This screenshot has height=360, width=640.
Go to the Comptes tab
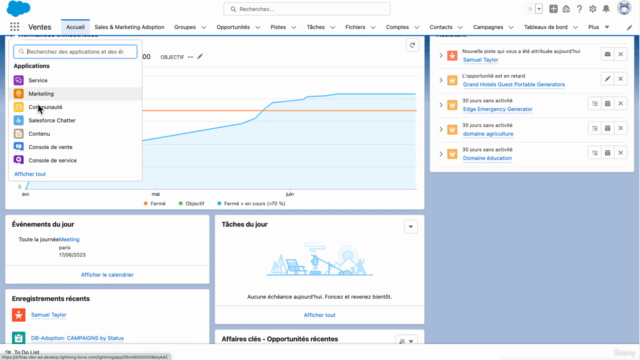[397, 27]
